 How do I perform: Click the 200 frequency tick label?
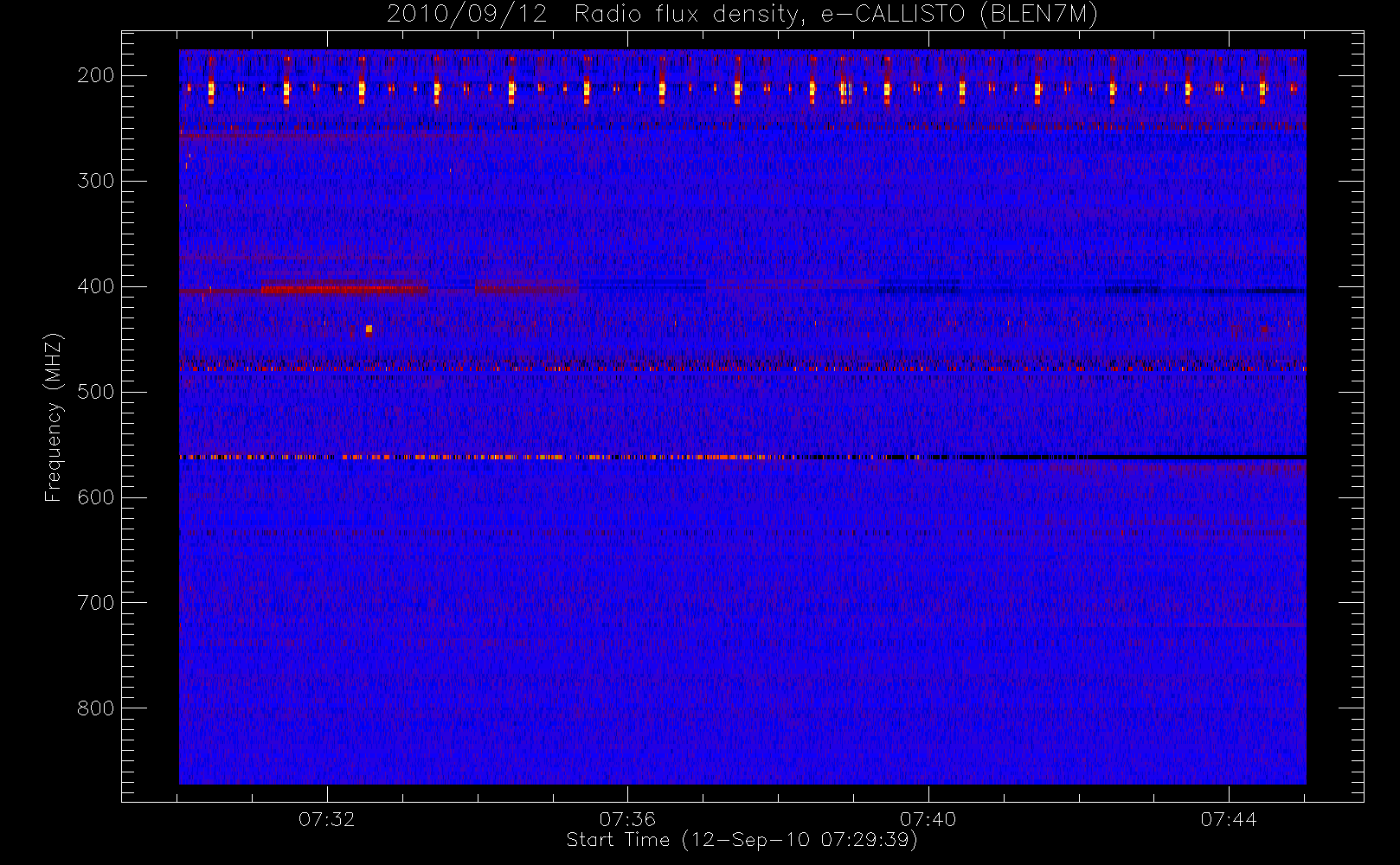click(x=96, y=75)
